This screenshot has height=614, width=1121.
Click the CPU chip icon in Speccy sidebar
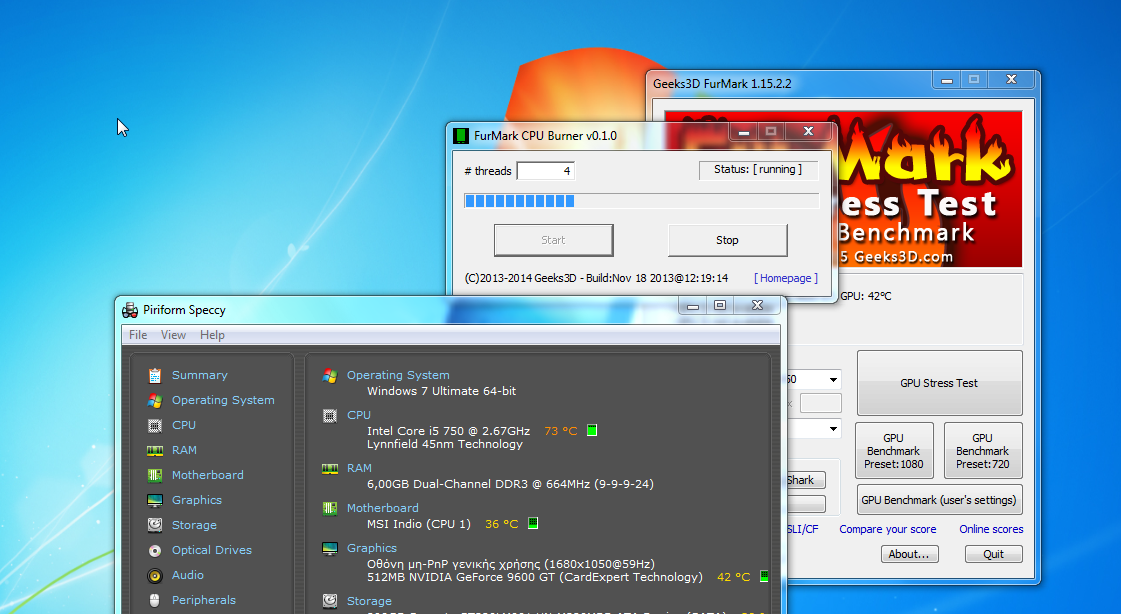click(x=154, y=425)
